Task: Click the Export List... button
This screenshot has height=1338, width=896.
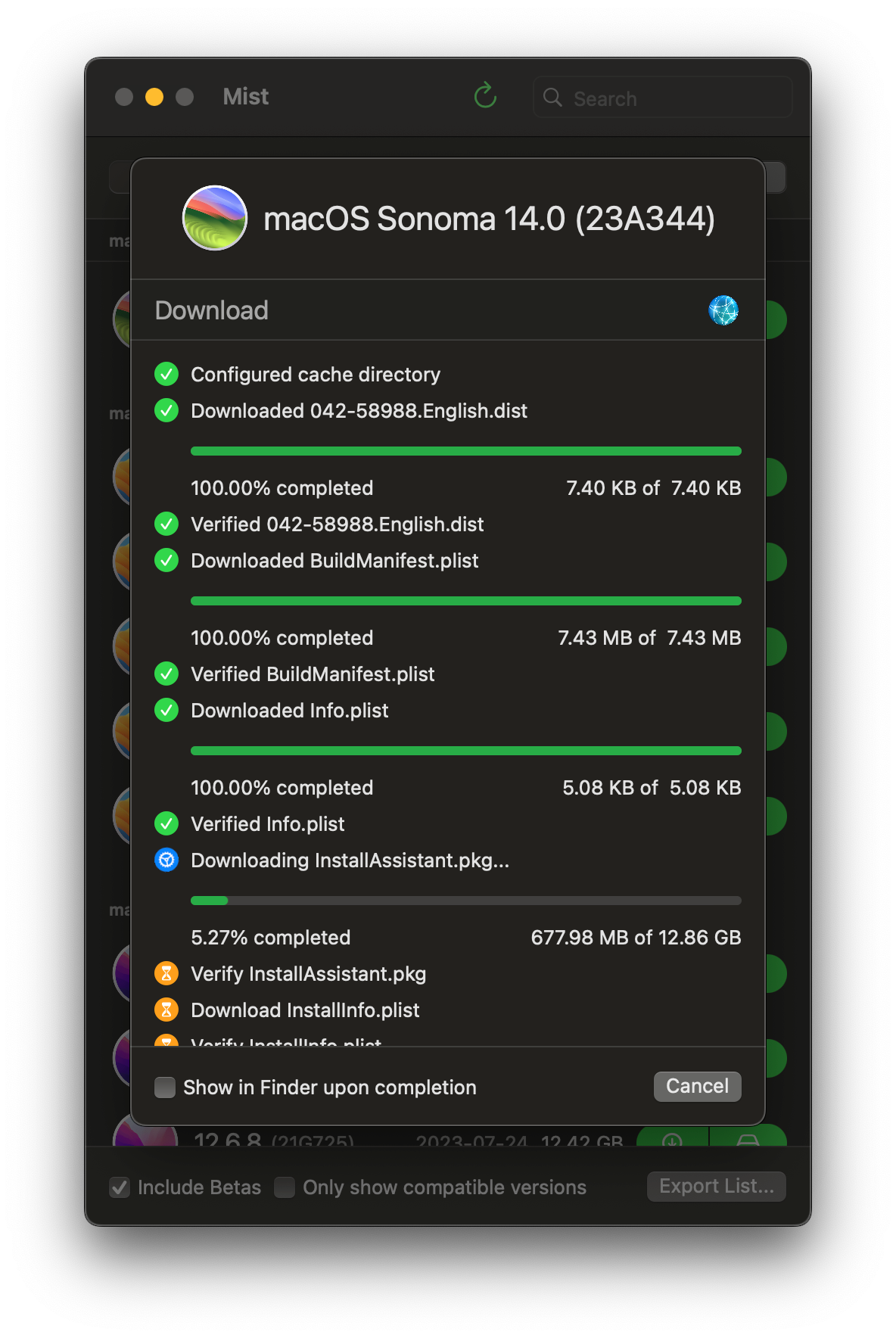Action: pyautogui.click(x=716, y=1187)
